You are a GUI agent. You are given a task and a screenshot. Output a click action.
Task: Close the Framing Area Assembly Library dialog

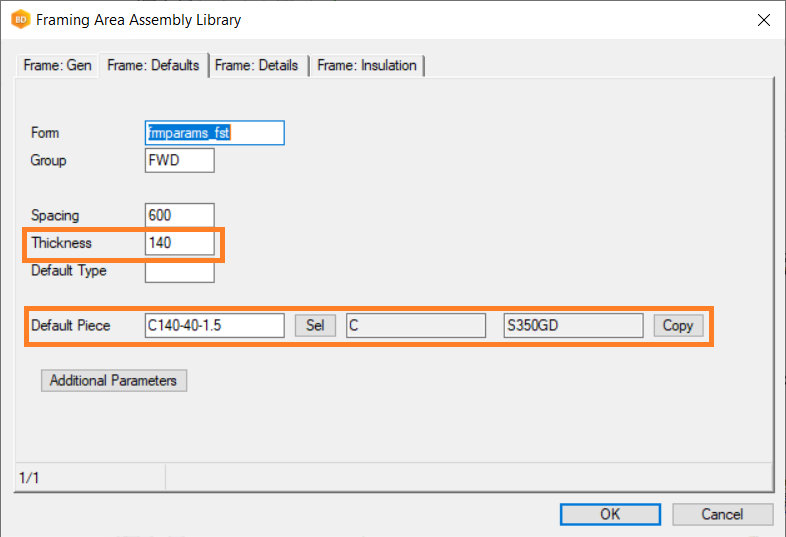coord(763,20)
